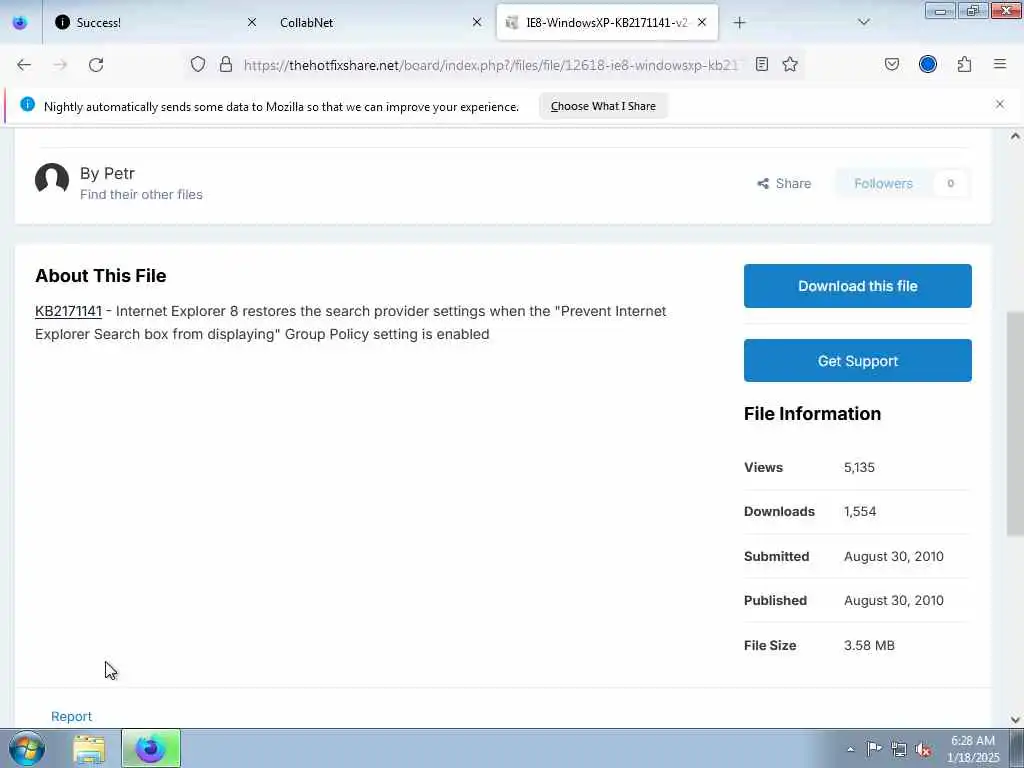Image resolution: width=1024 pixels, height=768 pixels.
Task: Open the Action Center flag icon
Action: pos(874,748)
